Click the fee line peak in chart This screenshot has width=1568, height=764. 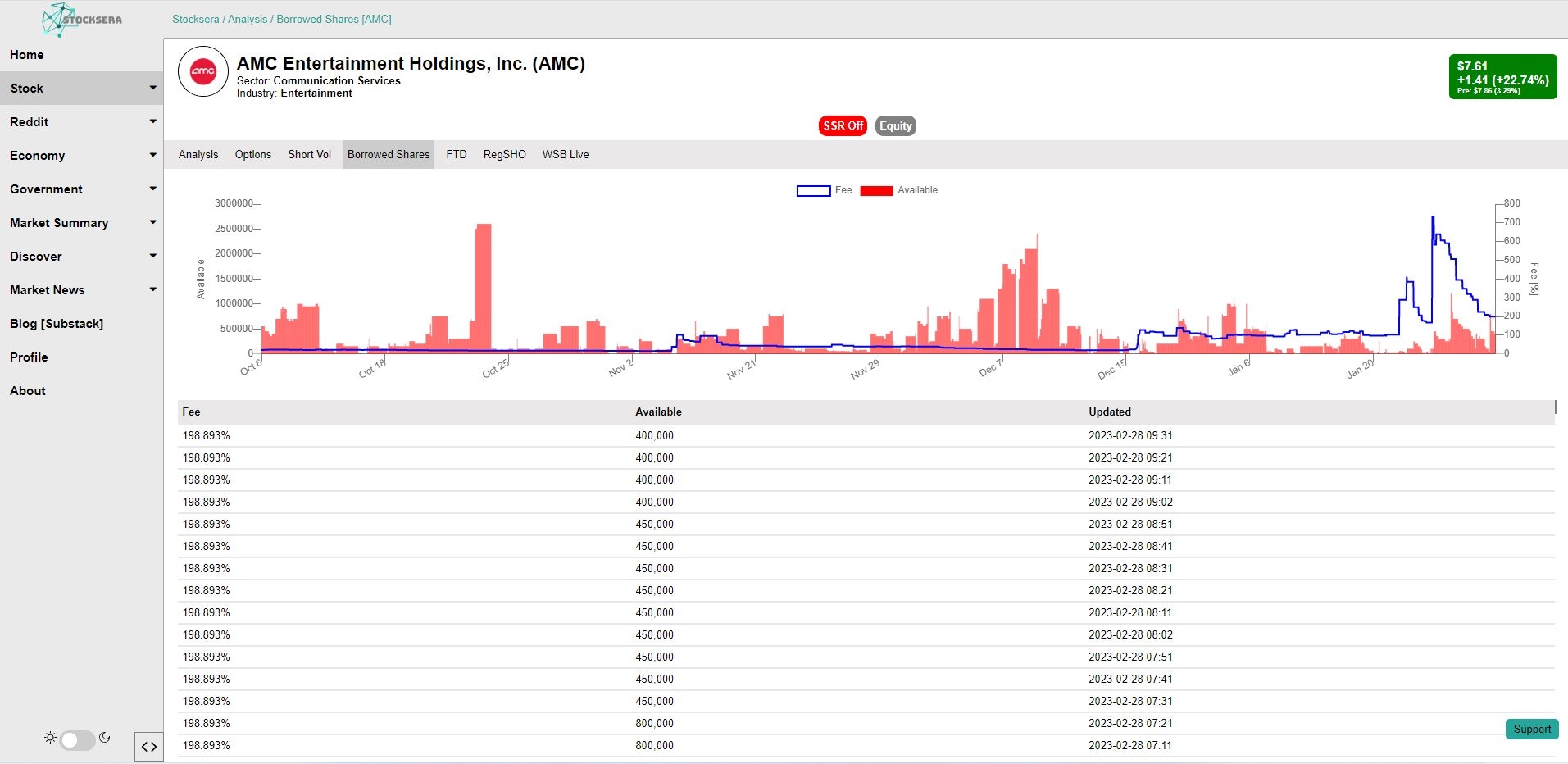(1433, 218)
